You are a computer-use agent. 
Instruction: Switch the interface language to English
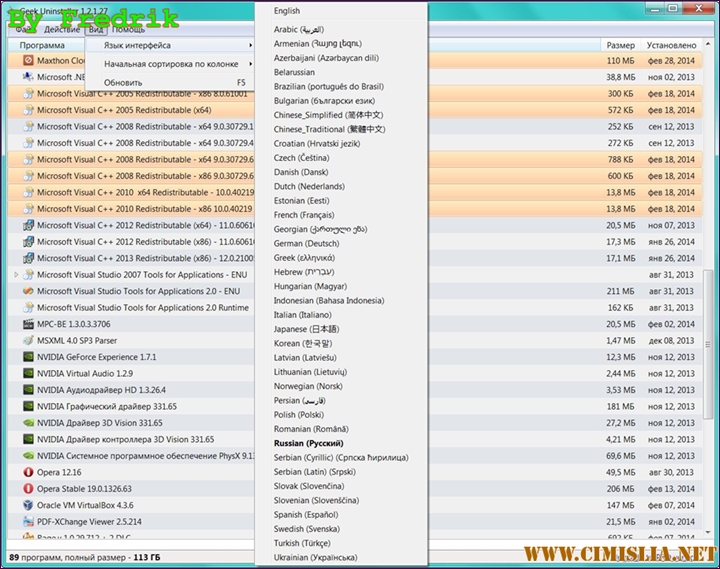pyautogui.click(x=287, y=11)
